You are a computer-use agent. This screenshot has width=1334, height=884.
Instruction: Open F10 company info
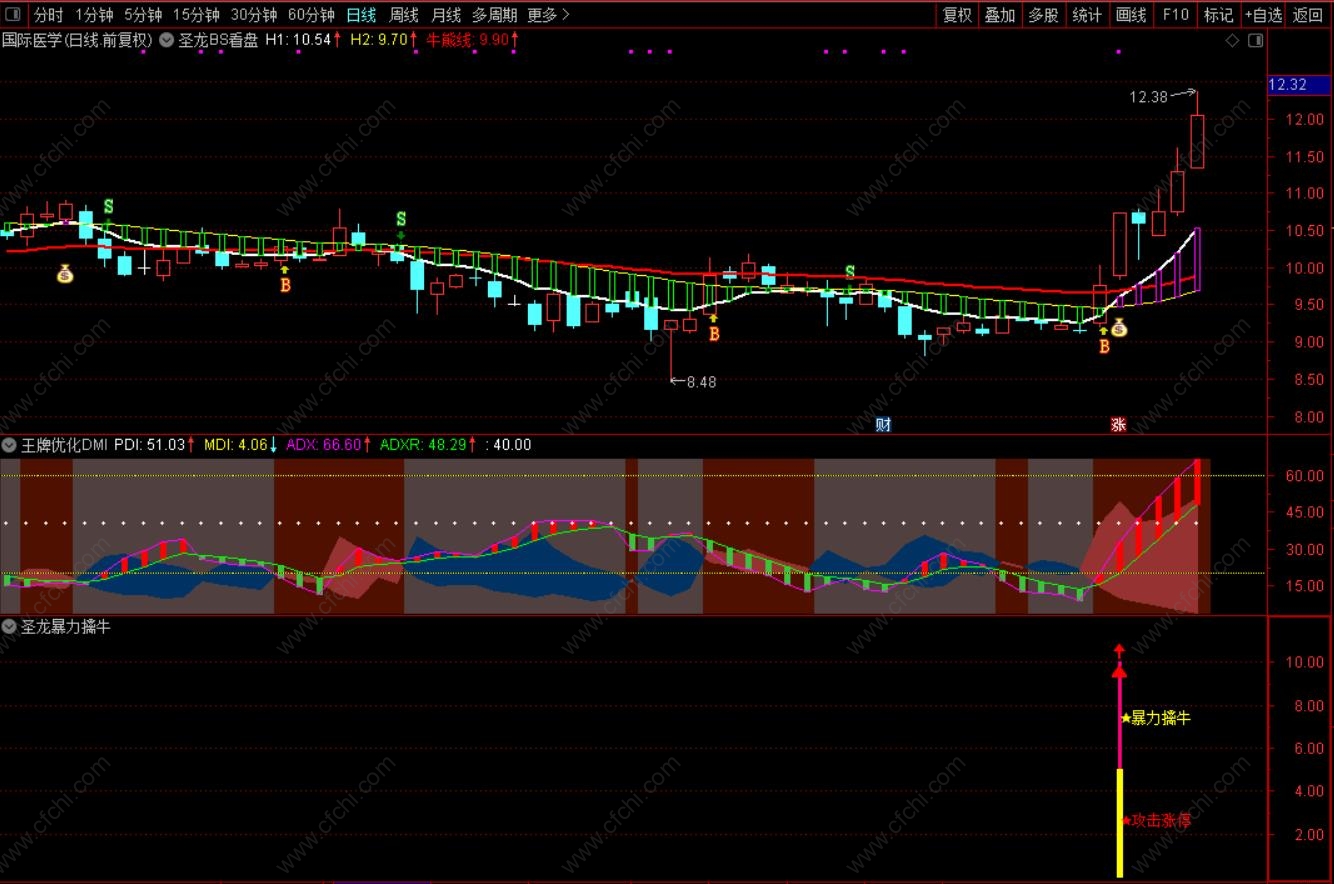pyautogui.click(x=1175, y=15)
